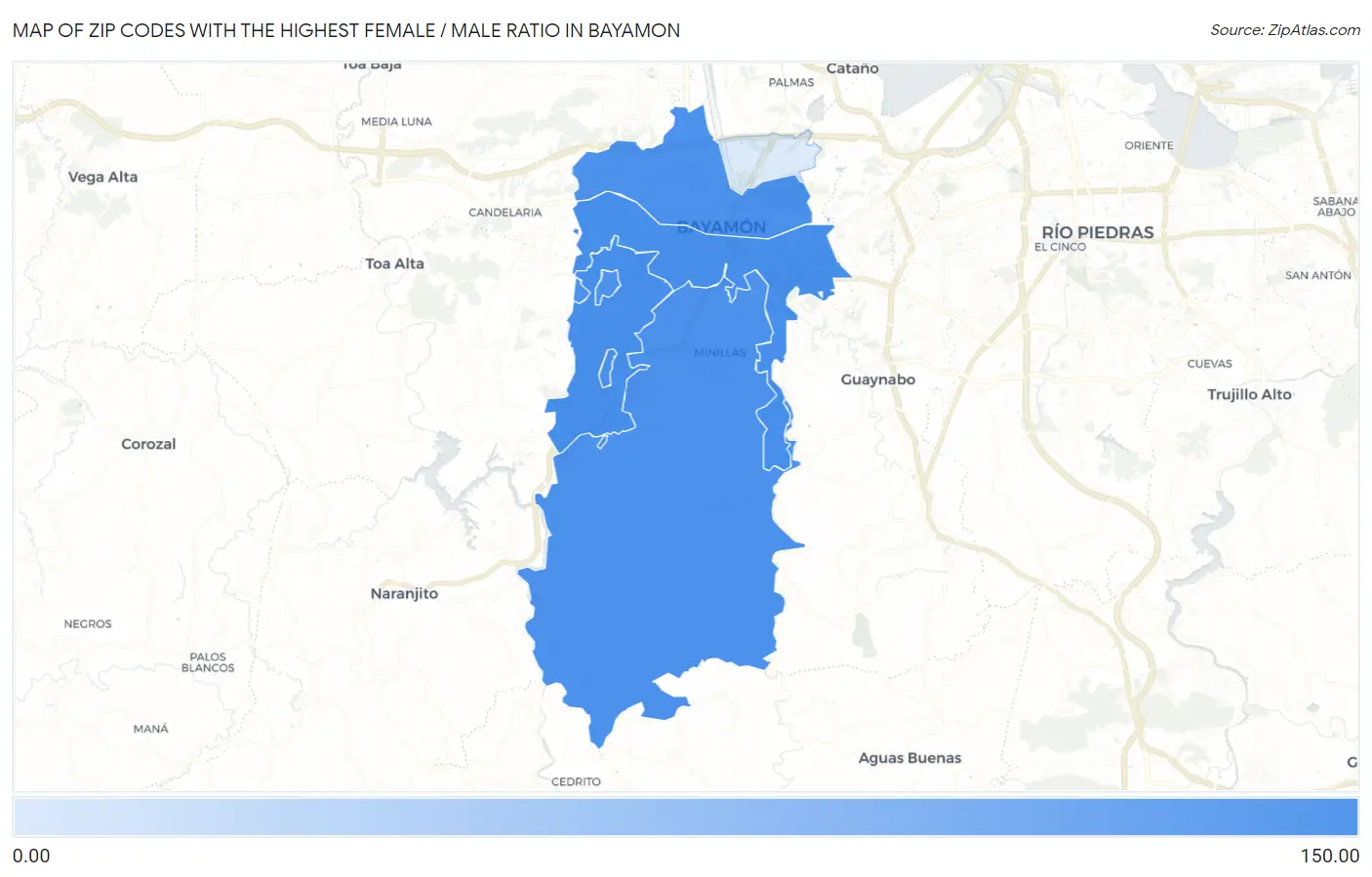Click the Cataño map label
1372x877 pixels.
852,68
